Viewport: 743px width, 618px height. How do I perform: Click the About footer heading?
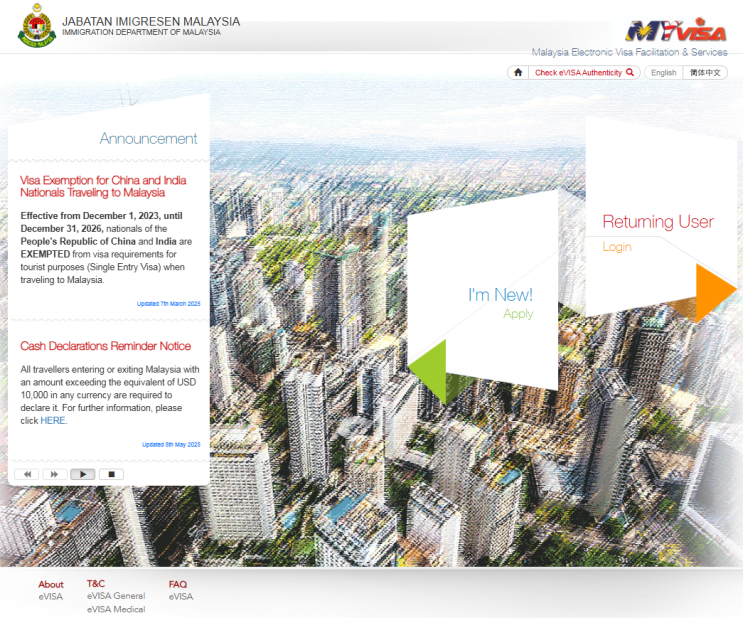coord(51,584)
